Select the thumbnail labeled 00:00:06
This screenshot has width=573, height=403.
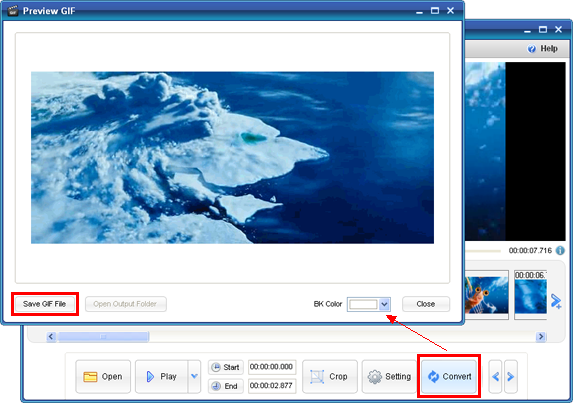(530, 295)
